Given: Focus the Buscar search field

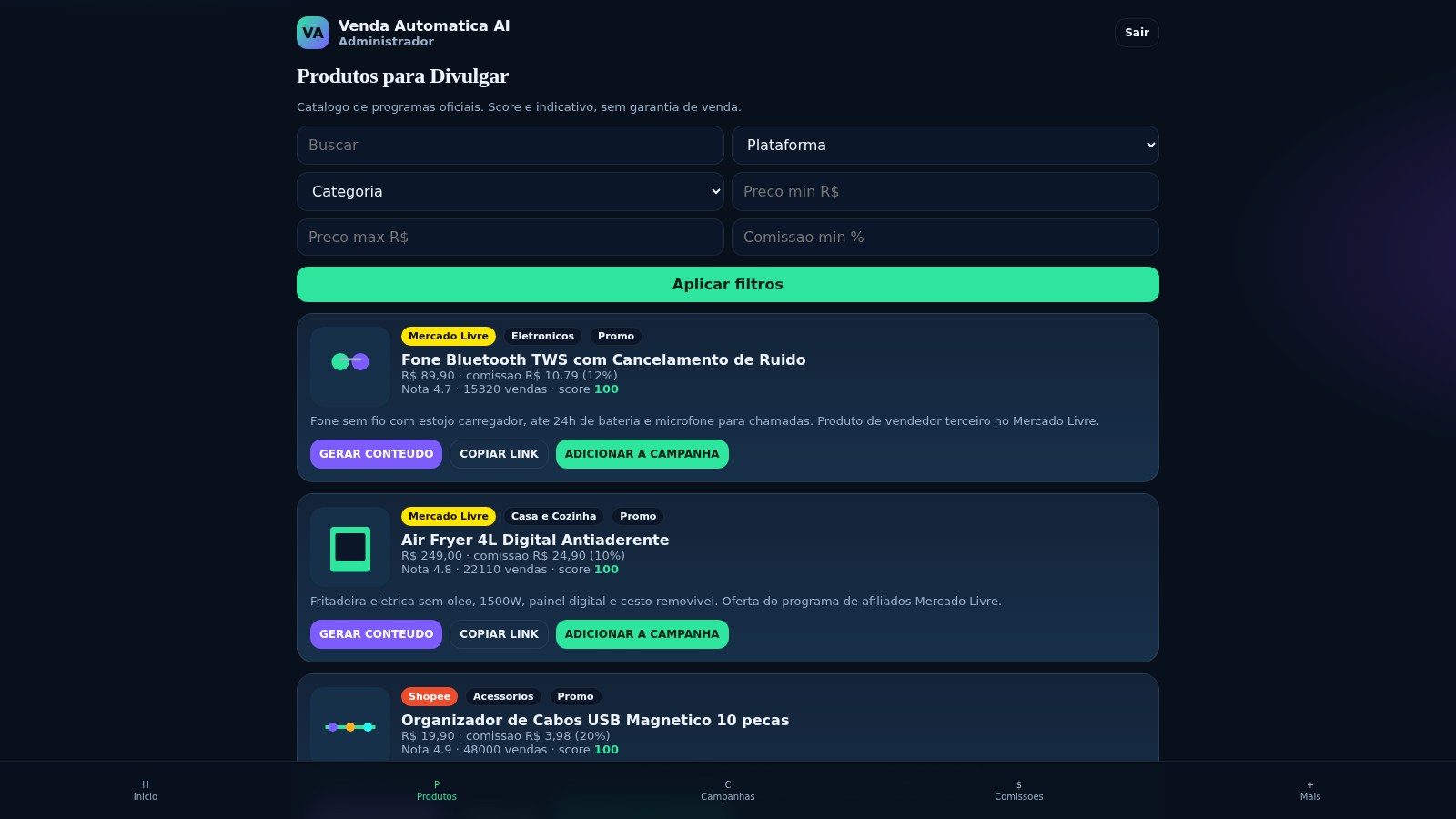Looking at the screenshot, I should [x=511, y=145].
